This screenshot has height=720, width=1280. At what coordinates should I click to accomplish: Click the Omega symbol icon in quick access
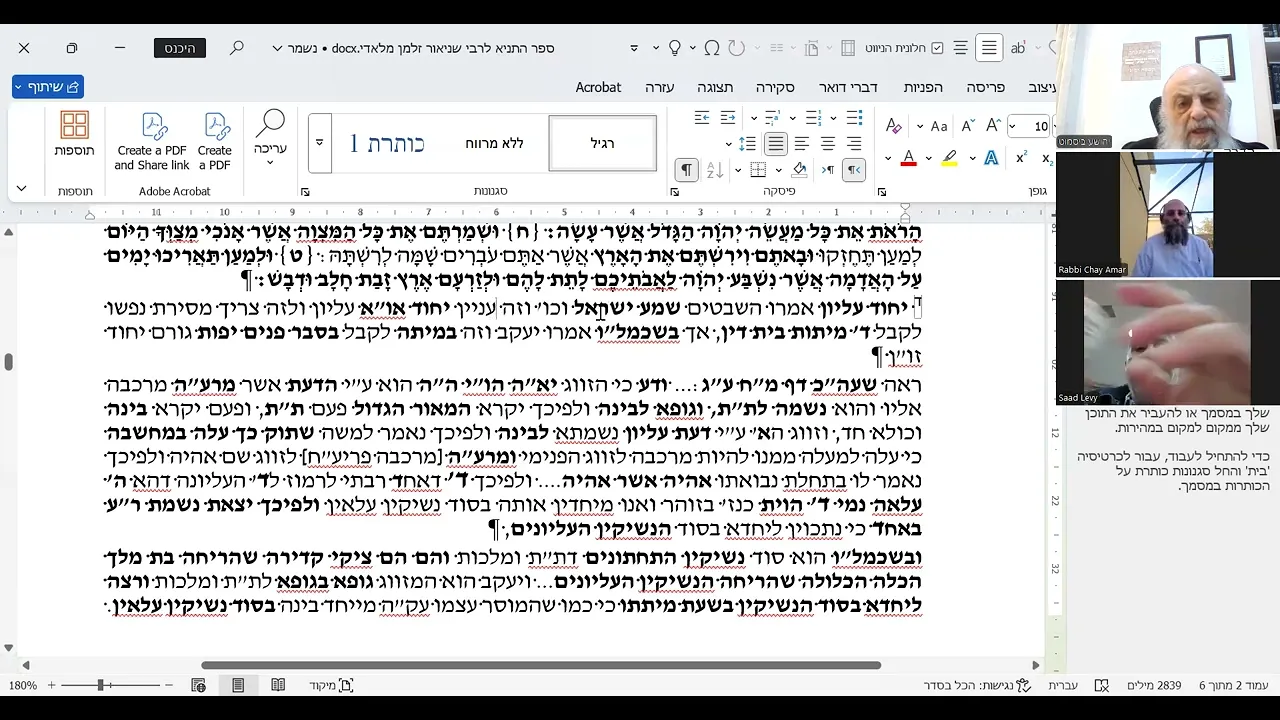tap(712, 48)
